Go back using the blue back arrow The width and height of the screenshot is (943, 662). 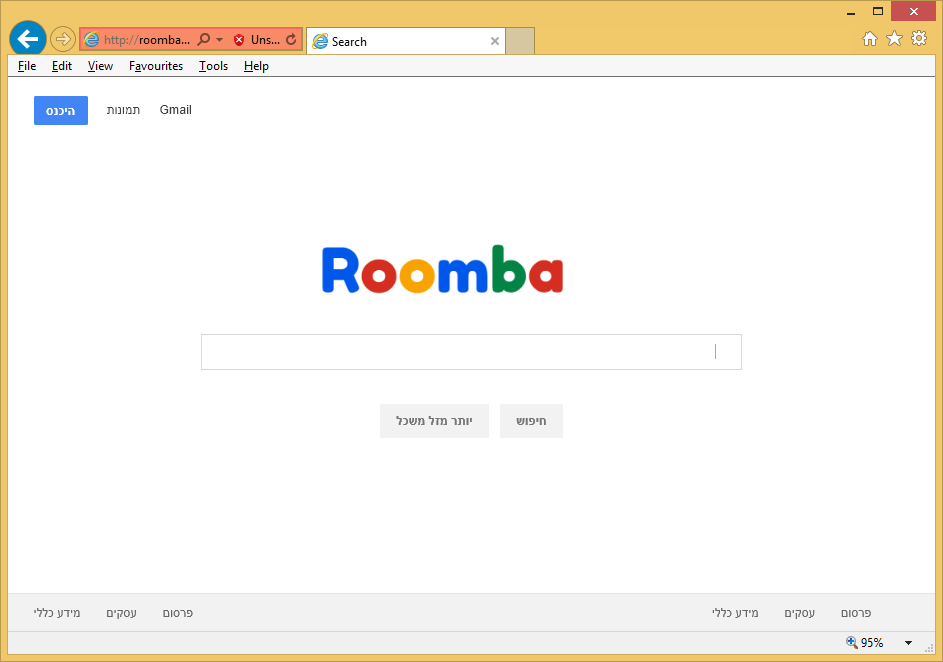click(28, 39)
